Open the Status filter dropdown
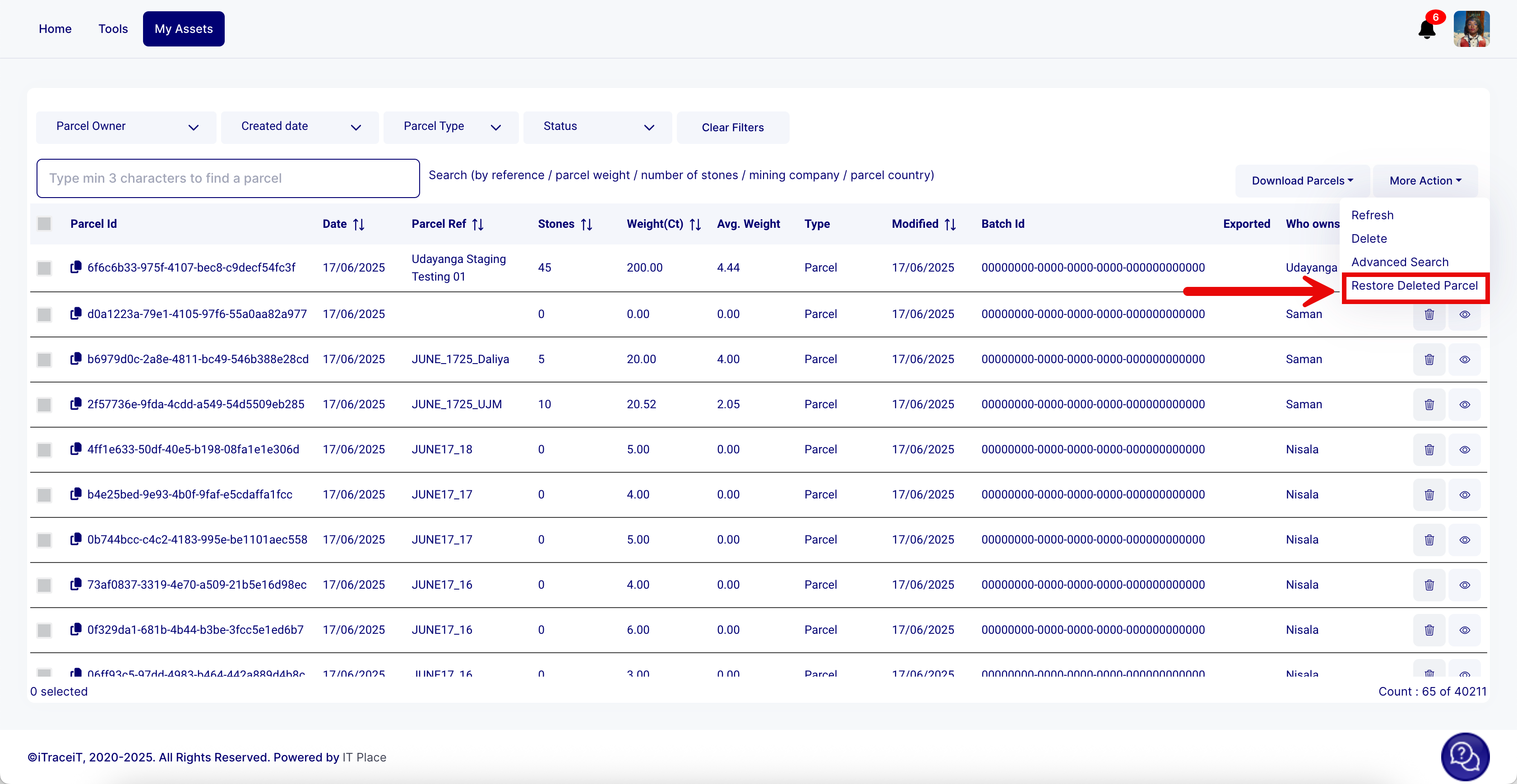The image size is (1517, 784). [x=597, y=127]
